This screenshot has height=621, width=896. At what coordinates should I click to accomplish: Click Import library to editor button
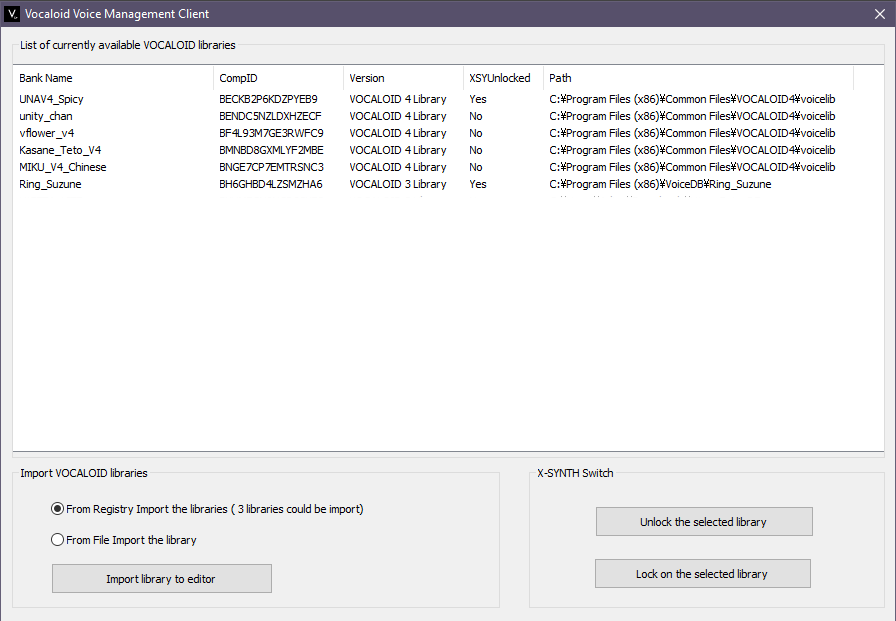click(161, 579)
